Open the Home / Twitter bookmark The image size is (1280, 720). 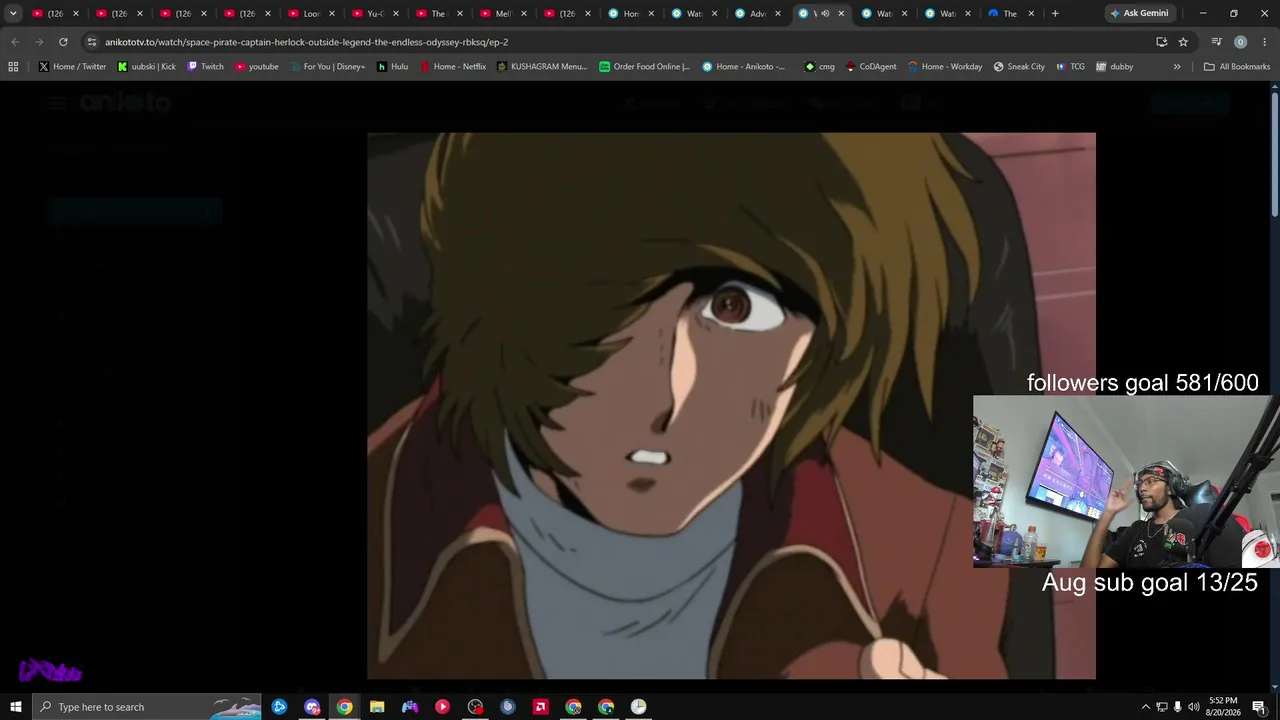tap(72, 67)
